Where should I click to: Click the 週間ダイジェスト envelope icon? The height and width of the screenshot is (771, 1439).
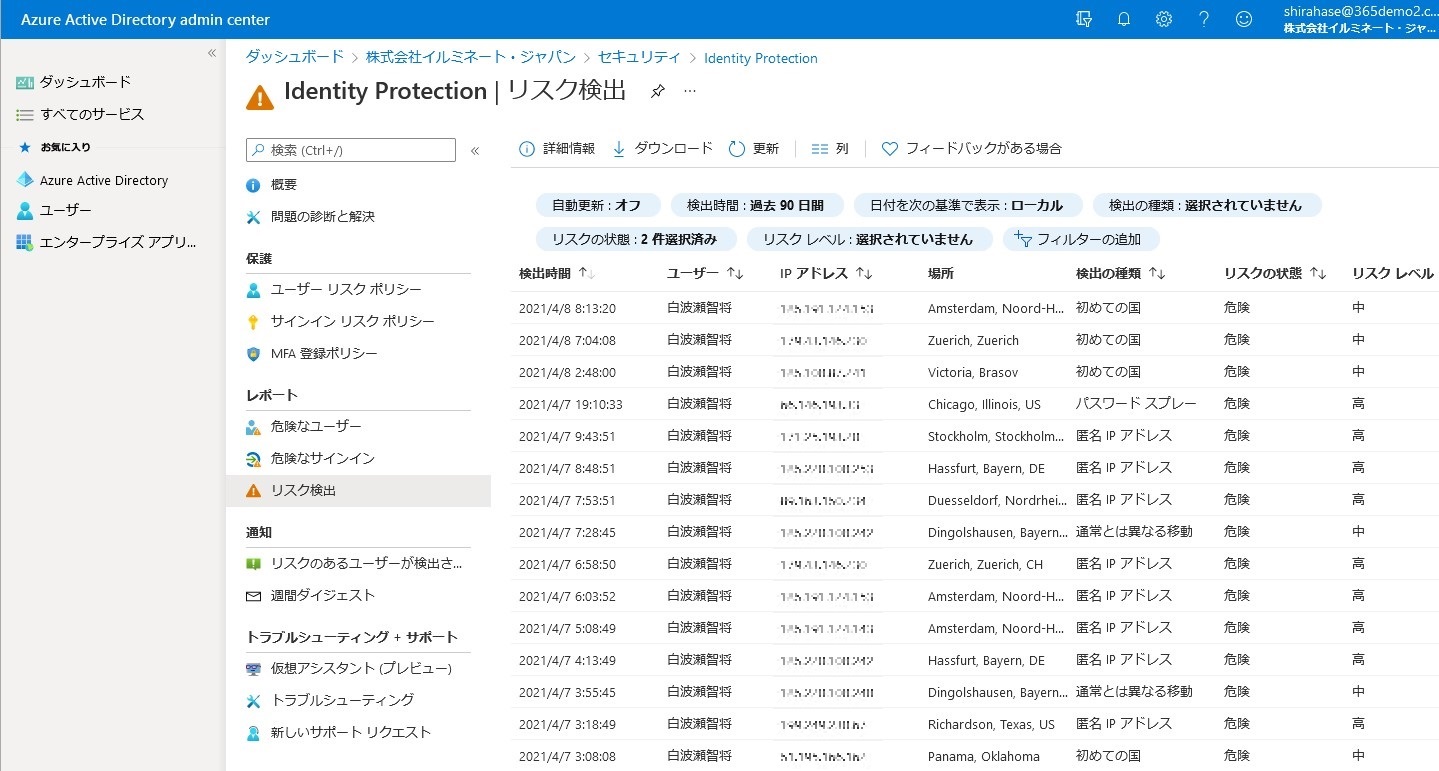coord(254,596)
